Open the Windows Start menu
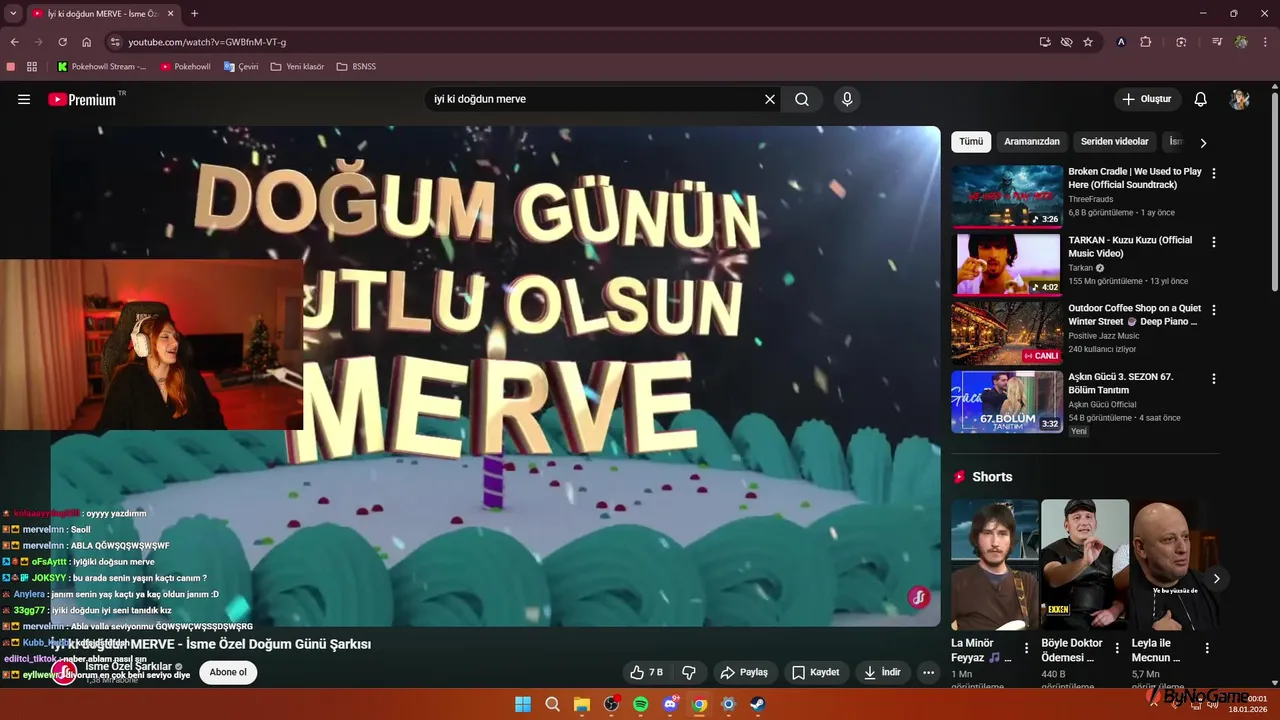This screenshot has height=720, width=1280. click(523, 704)
